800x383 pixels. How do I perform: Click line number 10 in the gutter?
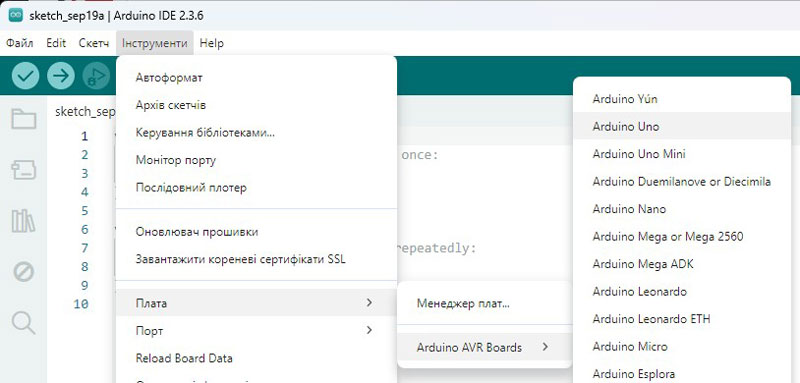tap(81, 304)
